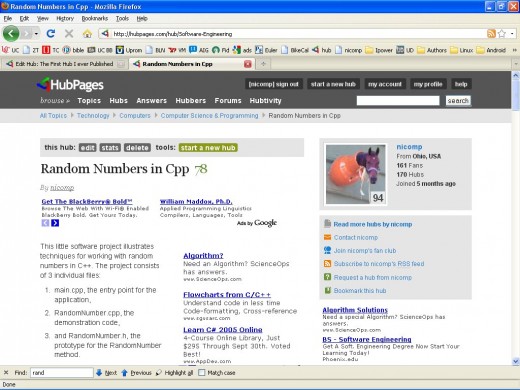Click the delete hub button

point(137,148)
